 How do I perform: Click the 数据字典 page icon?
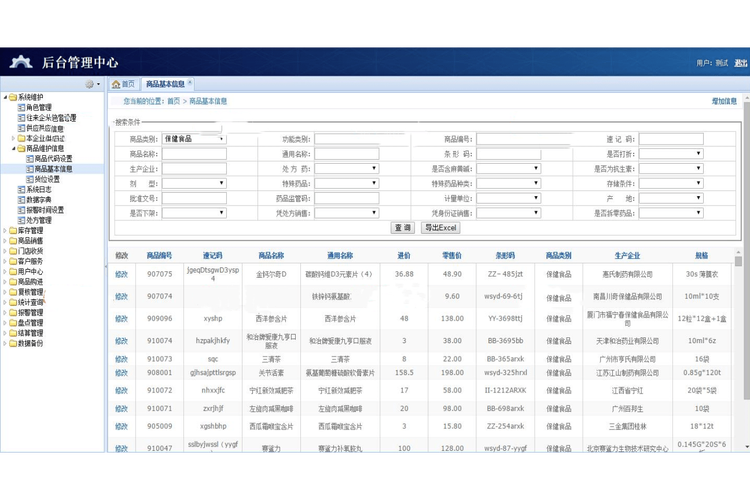(21, 200)
